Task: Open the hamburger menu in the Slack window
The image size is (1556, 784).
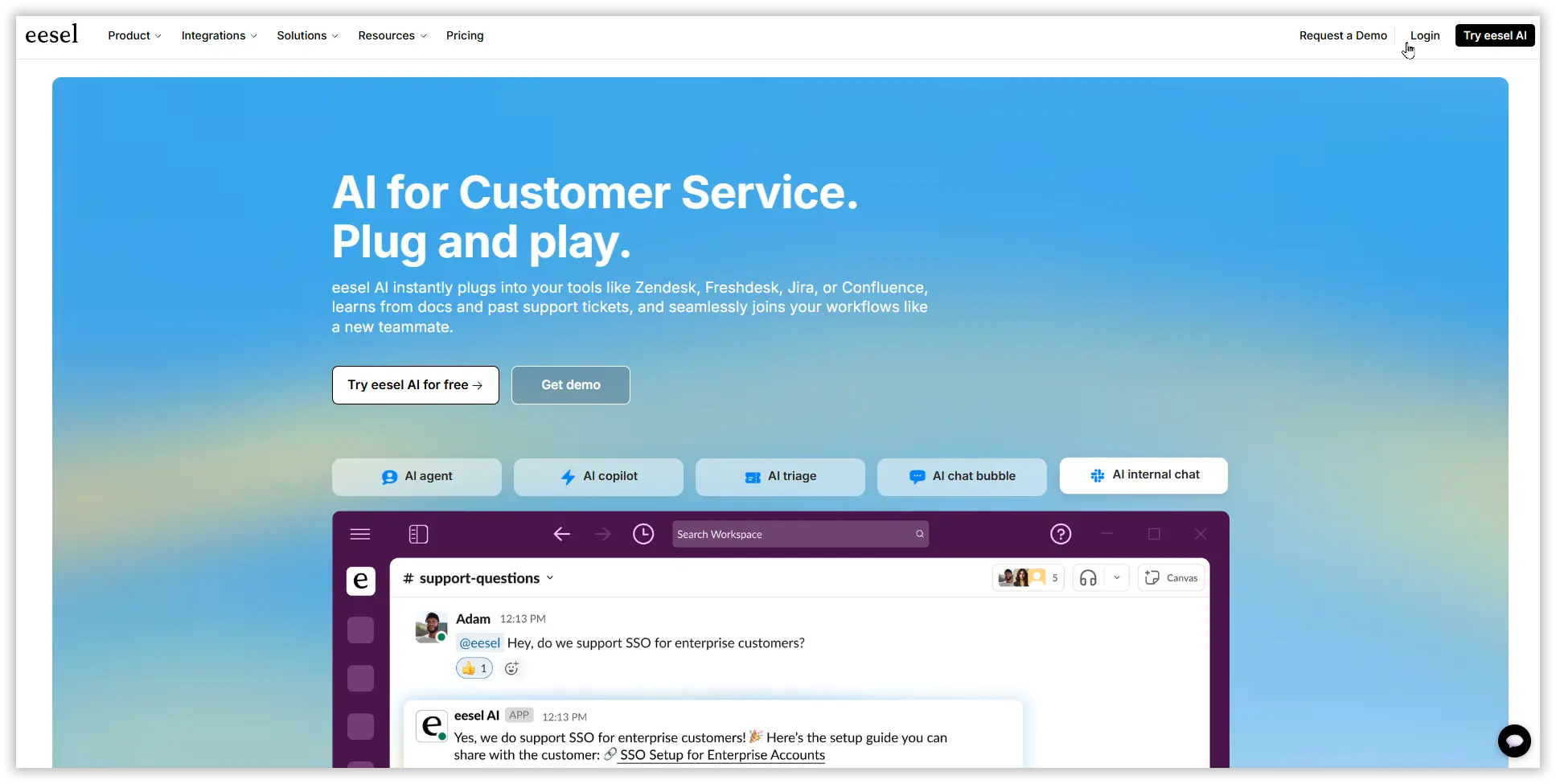Action: 359,533
